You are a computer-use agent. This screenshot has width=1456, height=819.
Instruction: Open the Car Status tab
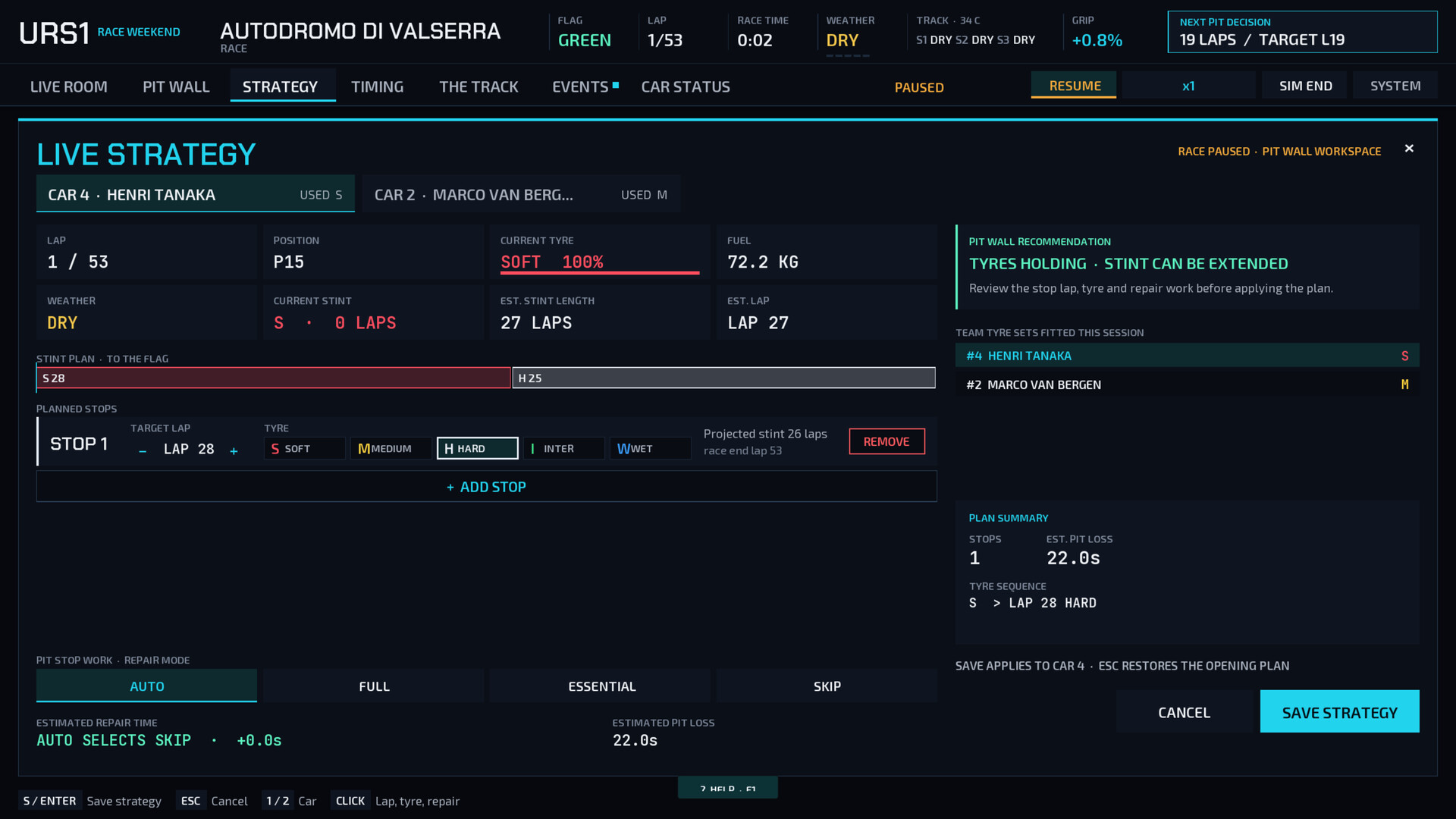coord(686,86)
